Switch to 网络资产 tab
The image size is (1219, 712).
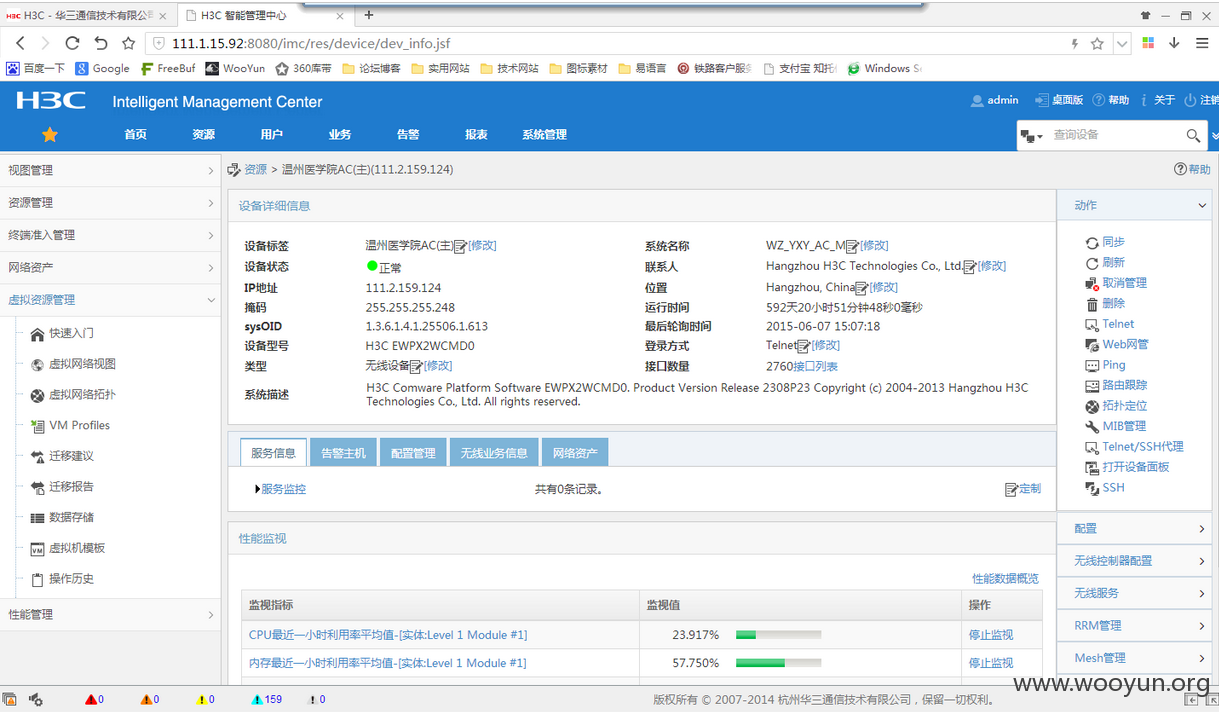pyautogui.click(x=575, y=453)
